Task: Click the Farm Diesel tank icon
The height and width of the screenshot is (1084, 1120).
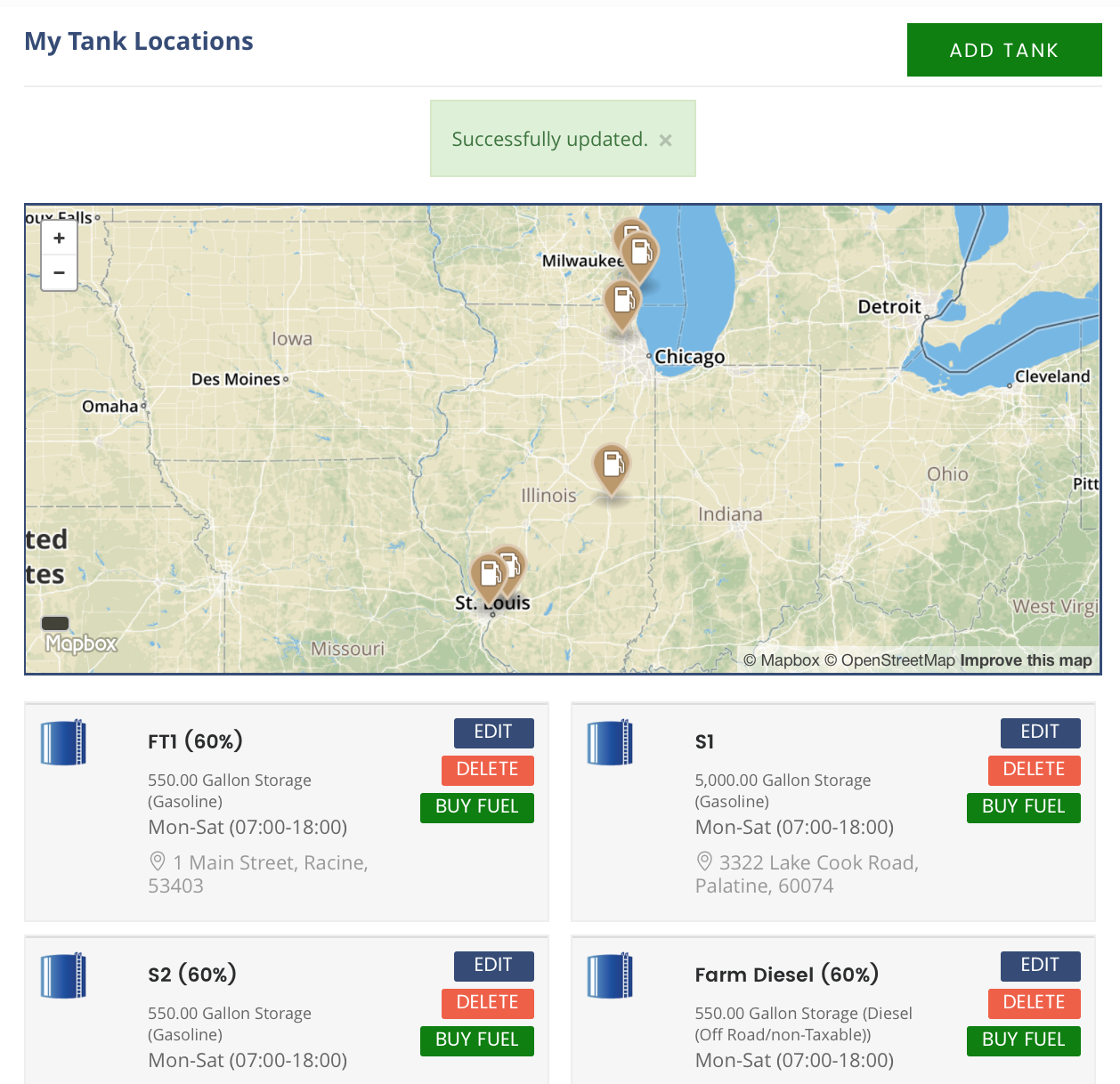Action: [610, 975]
